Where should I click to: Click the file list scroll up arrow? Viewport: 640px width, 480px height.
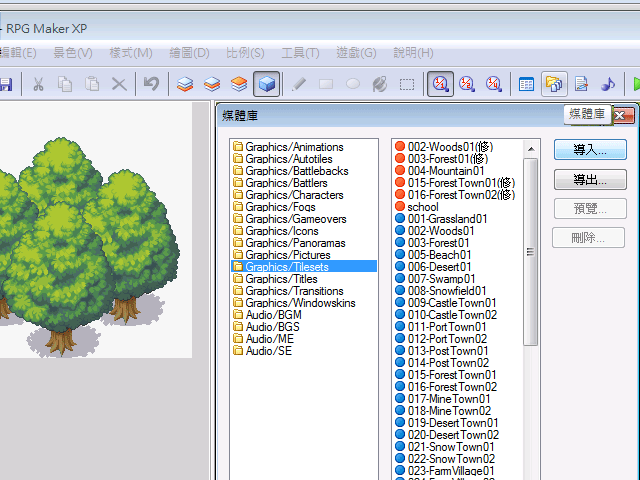[531, 149]
